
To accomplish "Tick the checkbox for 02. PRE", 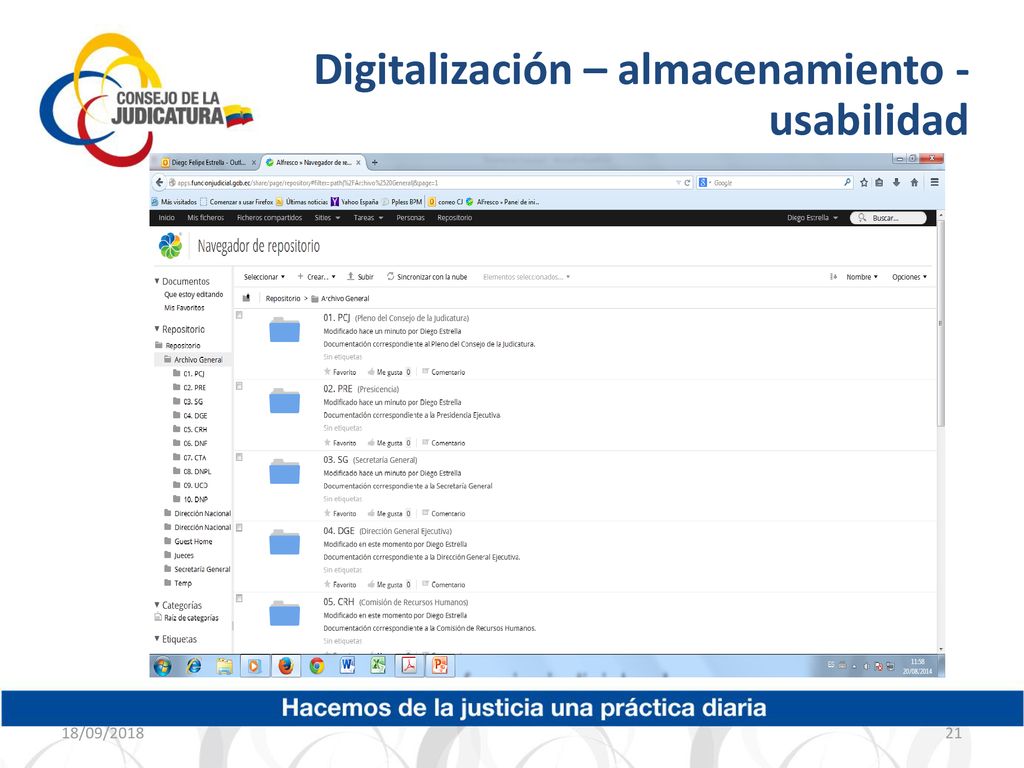I will pos(240,387).
